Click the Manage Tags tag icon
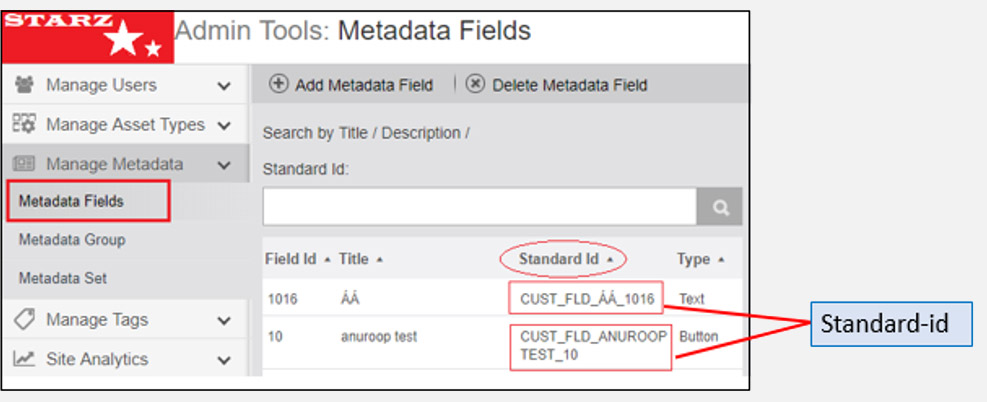This screenshot has height=402, width=987. 24,320
